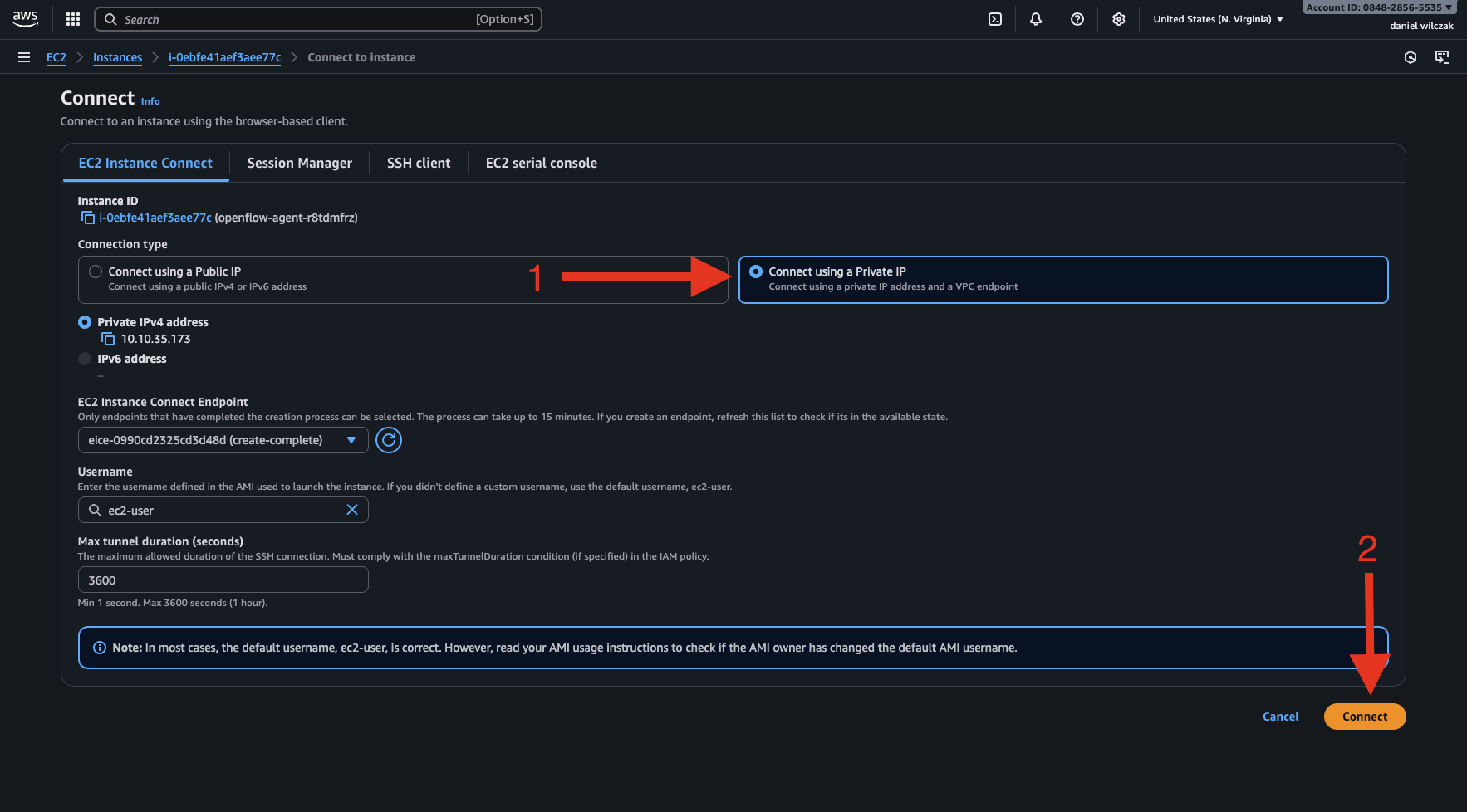Select Connect using a Private IP

click(756, 271)
